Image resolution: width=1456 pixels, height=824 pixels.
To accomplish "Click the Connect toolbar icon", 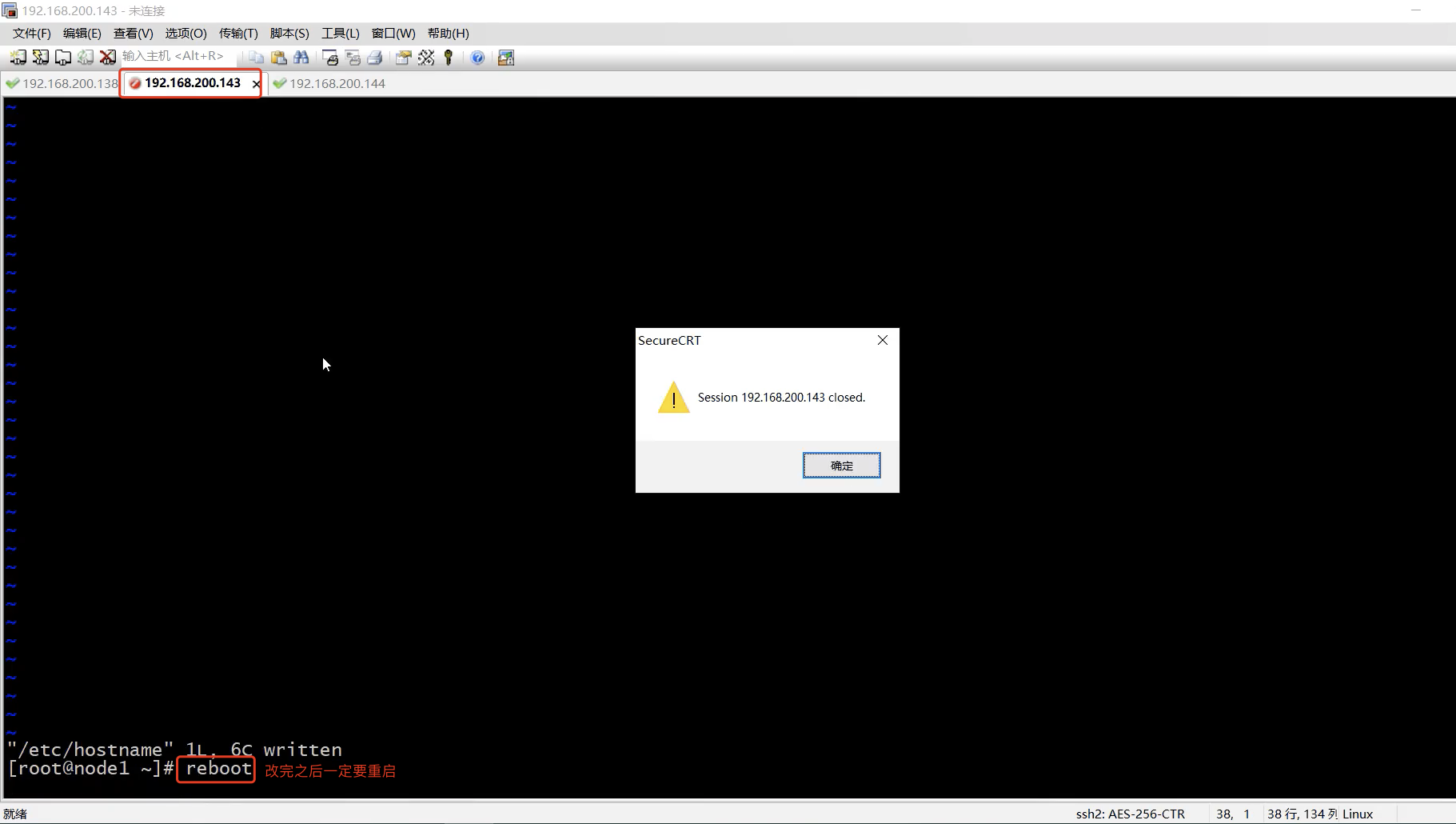I will tap(18, 58).
